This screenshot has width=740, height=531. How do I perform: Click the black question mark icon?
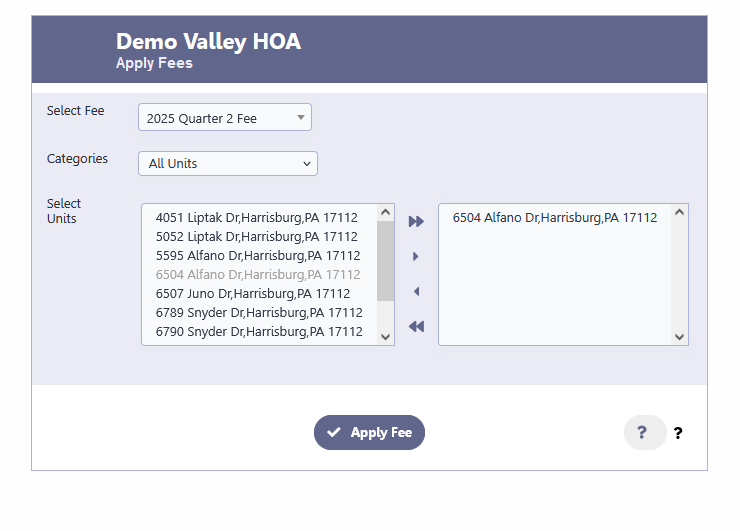pyautogui.click(x=678, y=433)
